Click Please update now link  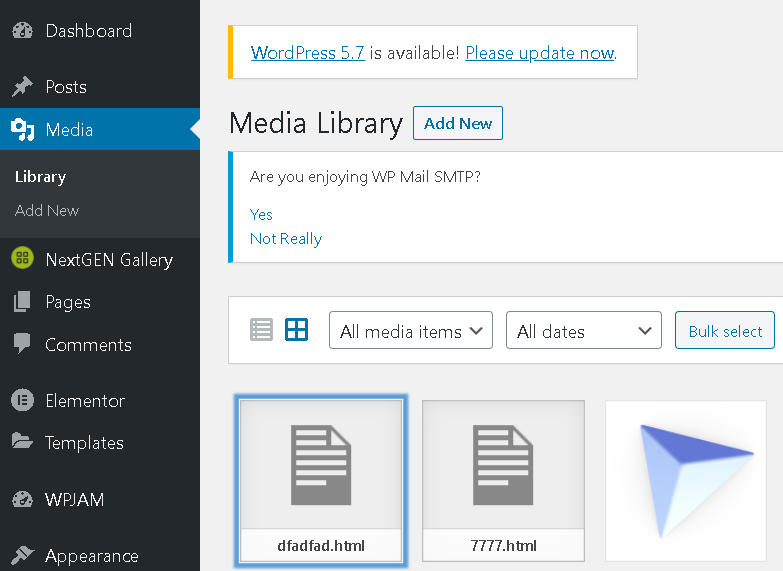[x=540, y=53]
